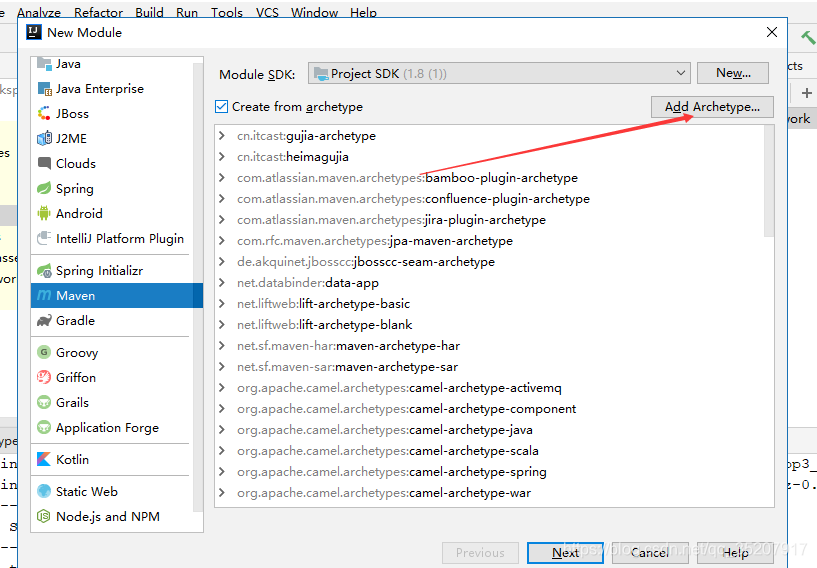Choose the Spring leaf icon
Image resolution: width=817 pixels, height=568 pixels.
tap(44, 189)
